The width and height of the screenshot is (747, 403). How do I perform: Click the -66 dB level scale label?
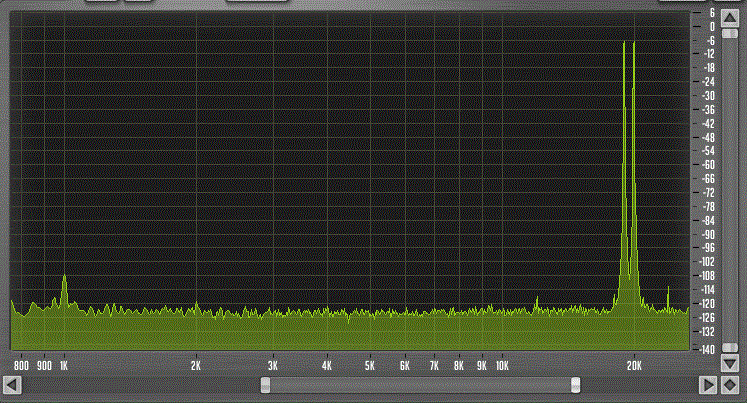708,179
